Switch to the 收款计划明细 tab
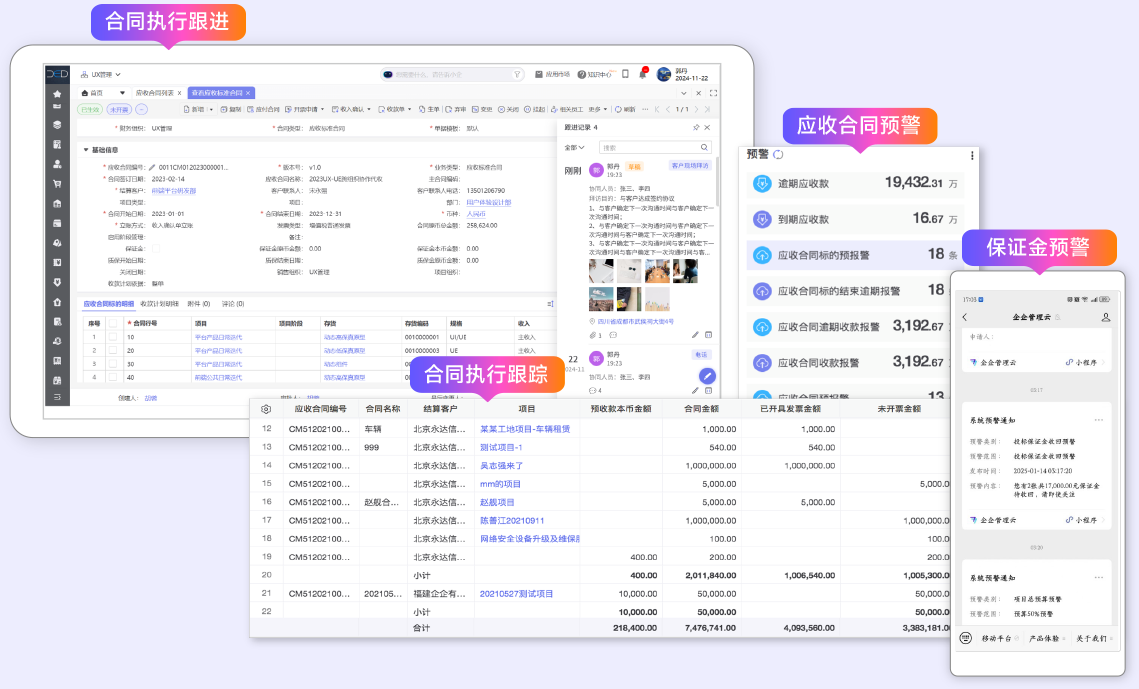Viewport: 1139px width, 689px height. (160, 303)
